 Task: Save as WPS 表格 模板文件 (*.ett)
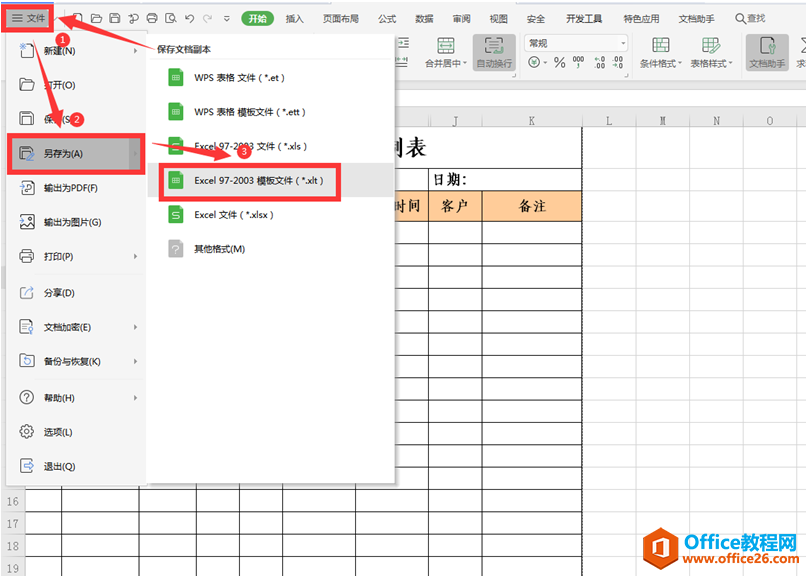coord(271,112)
